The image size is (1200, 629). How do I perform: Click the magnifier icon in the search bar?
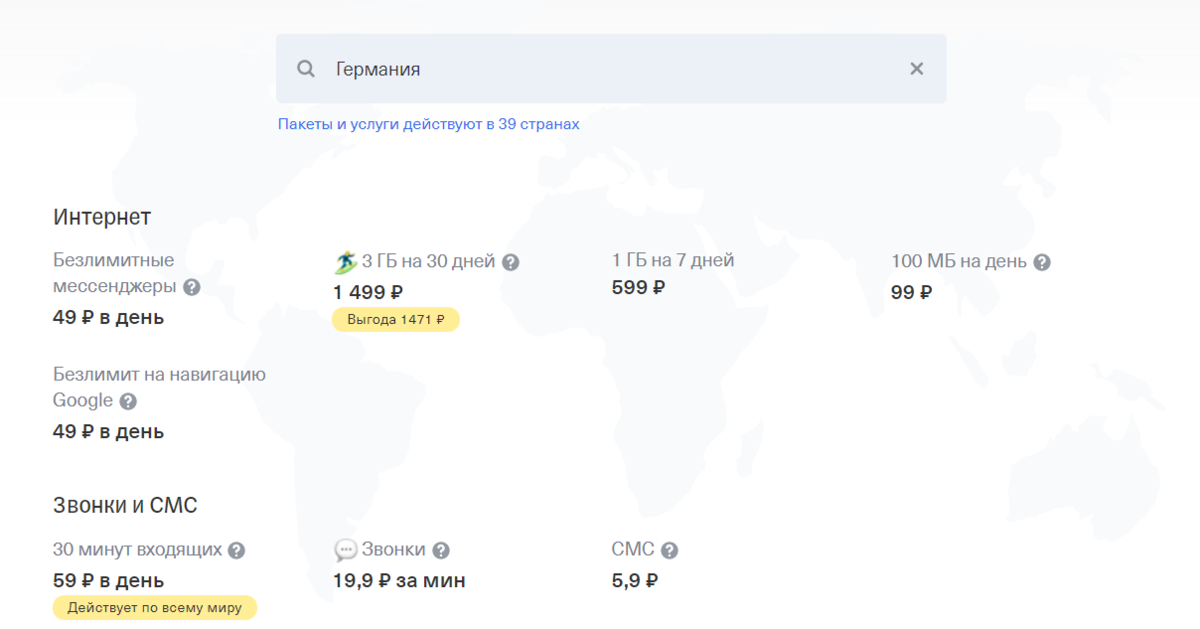pyautogui.click(x=305, y=68)
